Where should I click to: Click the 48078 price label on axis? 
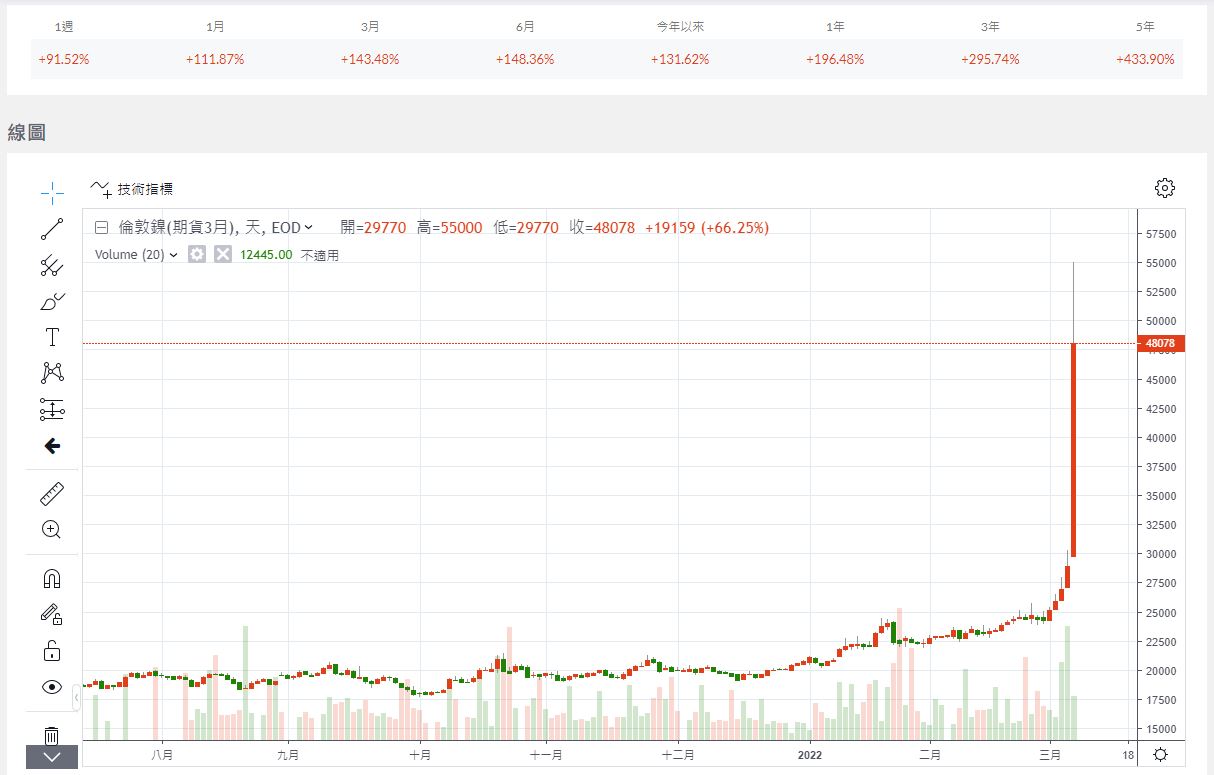click(x=1160, y=344)
